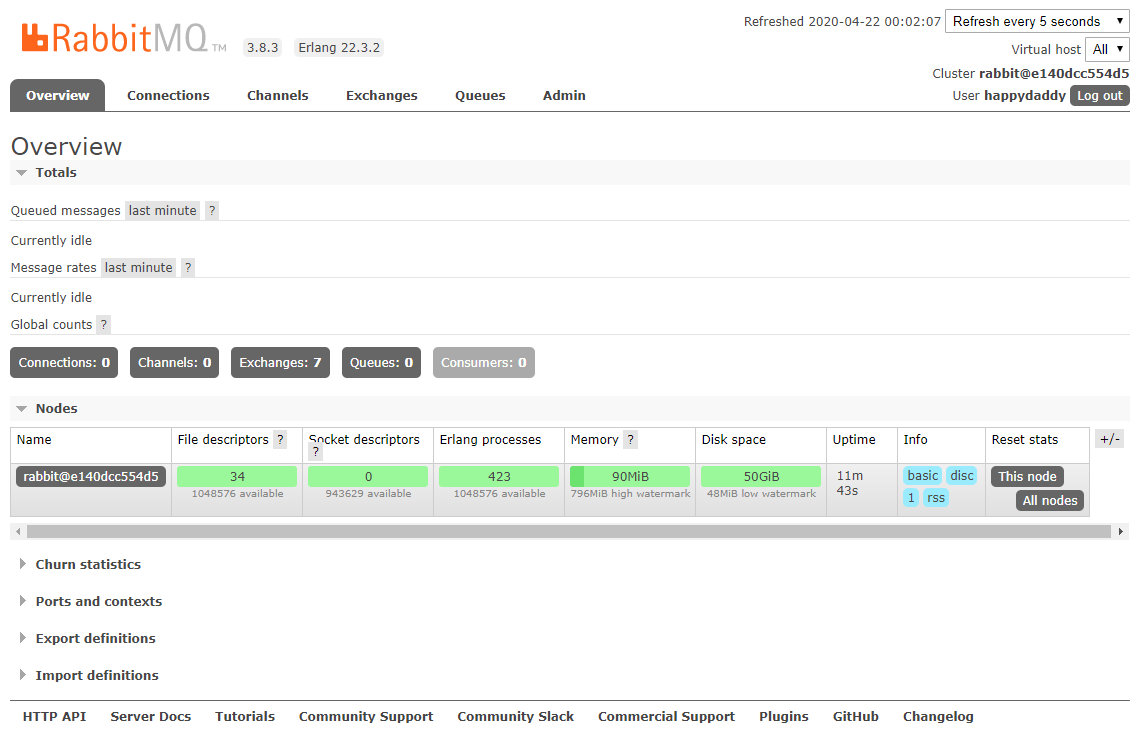This screenshot has width=1138, height=733.
Task: Toggle node columns with +/- button
Action: (1110, 438)
